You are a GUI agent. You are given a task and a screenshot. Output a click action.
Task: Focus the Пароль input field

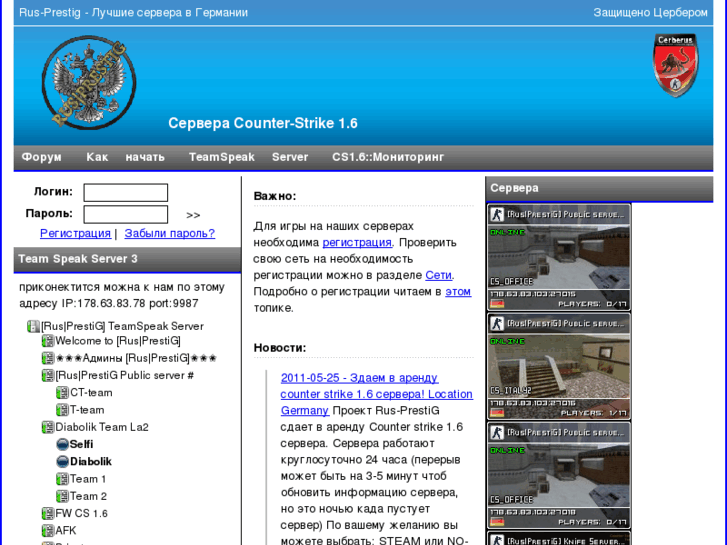[126, 214]
